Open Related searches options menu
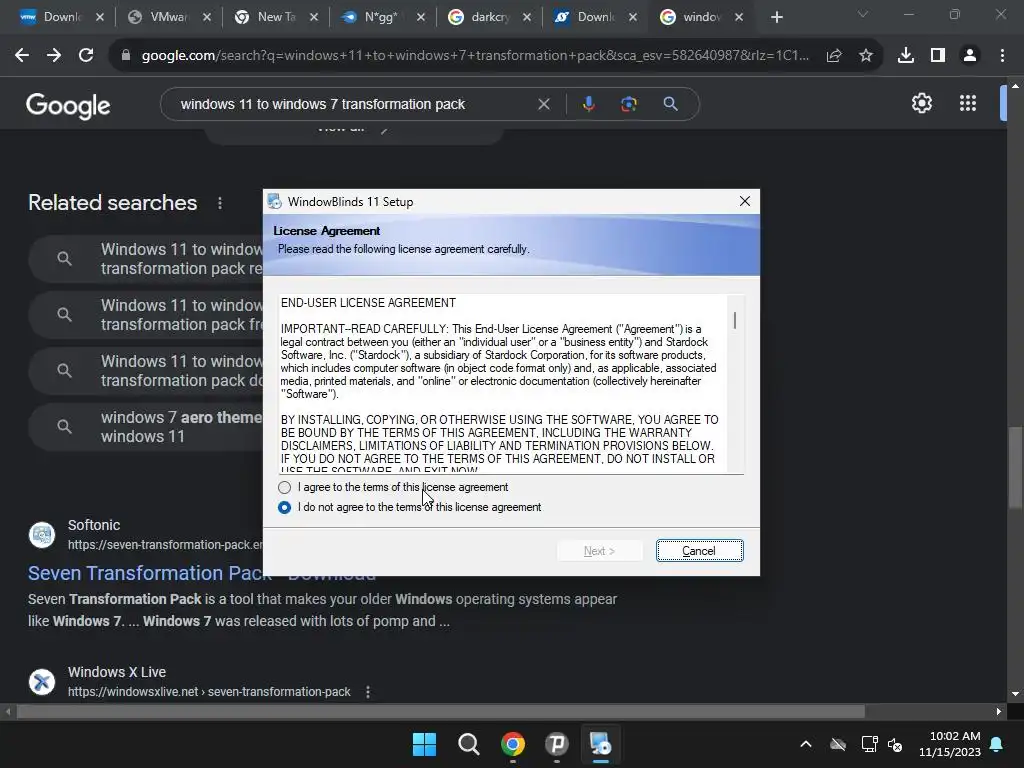 (220, 203)
